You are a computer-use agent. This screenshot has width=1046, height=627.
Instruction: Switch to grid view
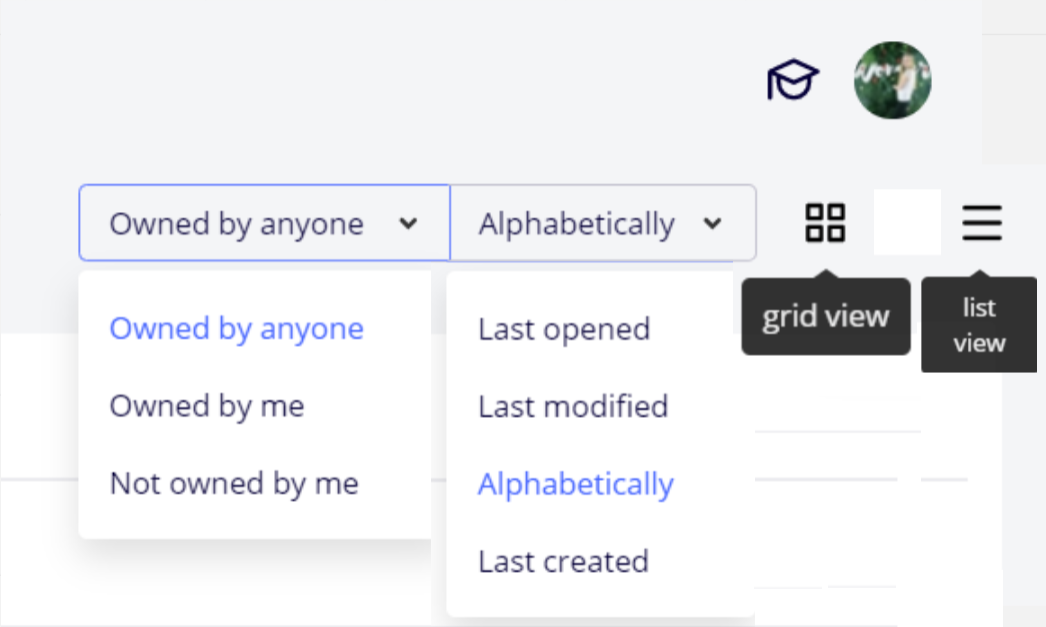[x=825, y=223]
